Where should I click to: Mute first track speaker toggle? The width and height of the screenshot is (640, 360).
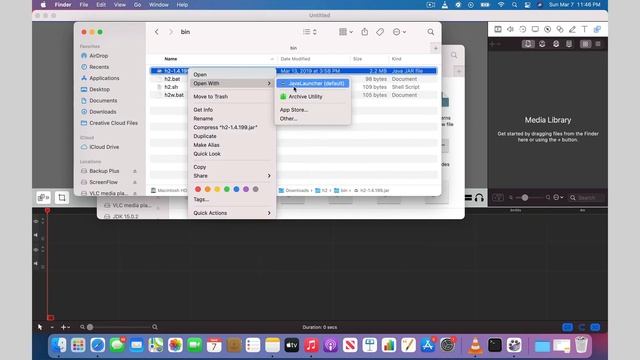pyautogui.click(x=36, y=235)
